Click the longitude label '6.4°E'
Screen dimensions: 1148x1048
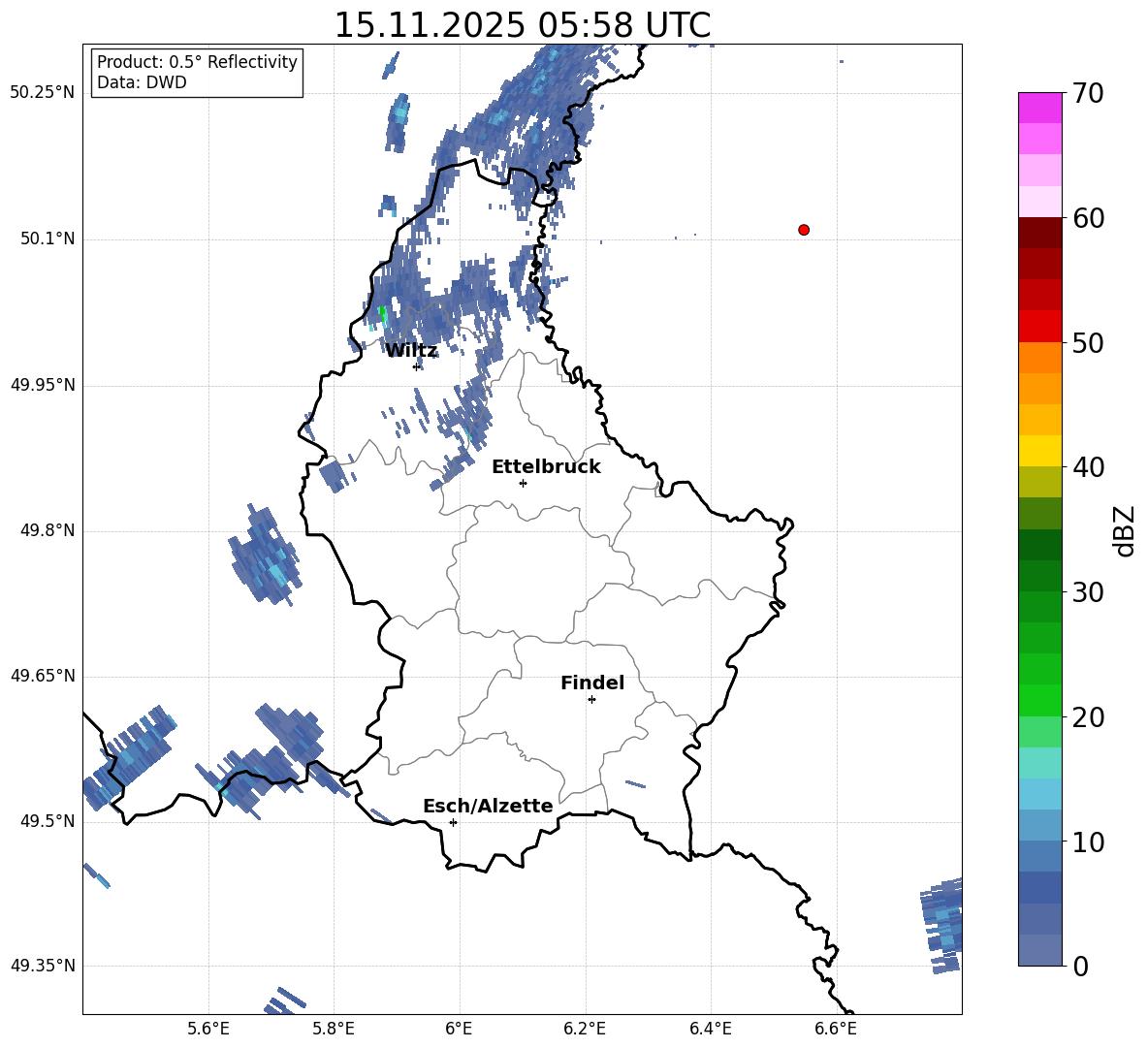tap(710, 1029)
